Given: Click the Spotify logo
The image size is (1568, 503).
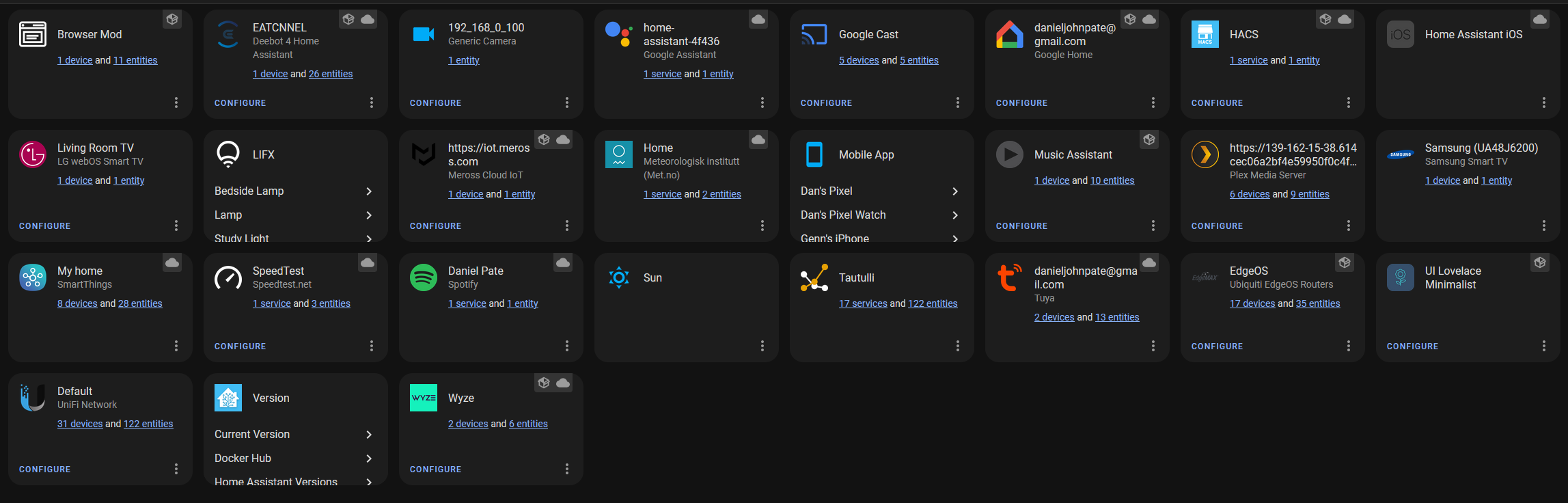Looking at the screenshot, I should (424, 277).
